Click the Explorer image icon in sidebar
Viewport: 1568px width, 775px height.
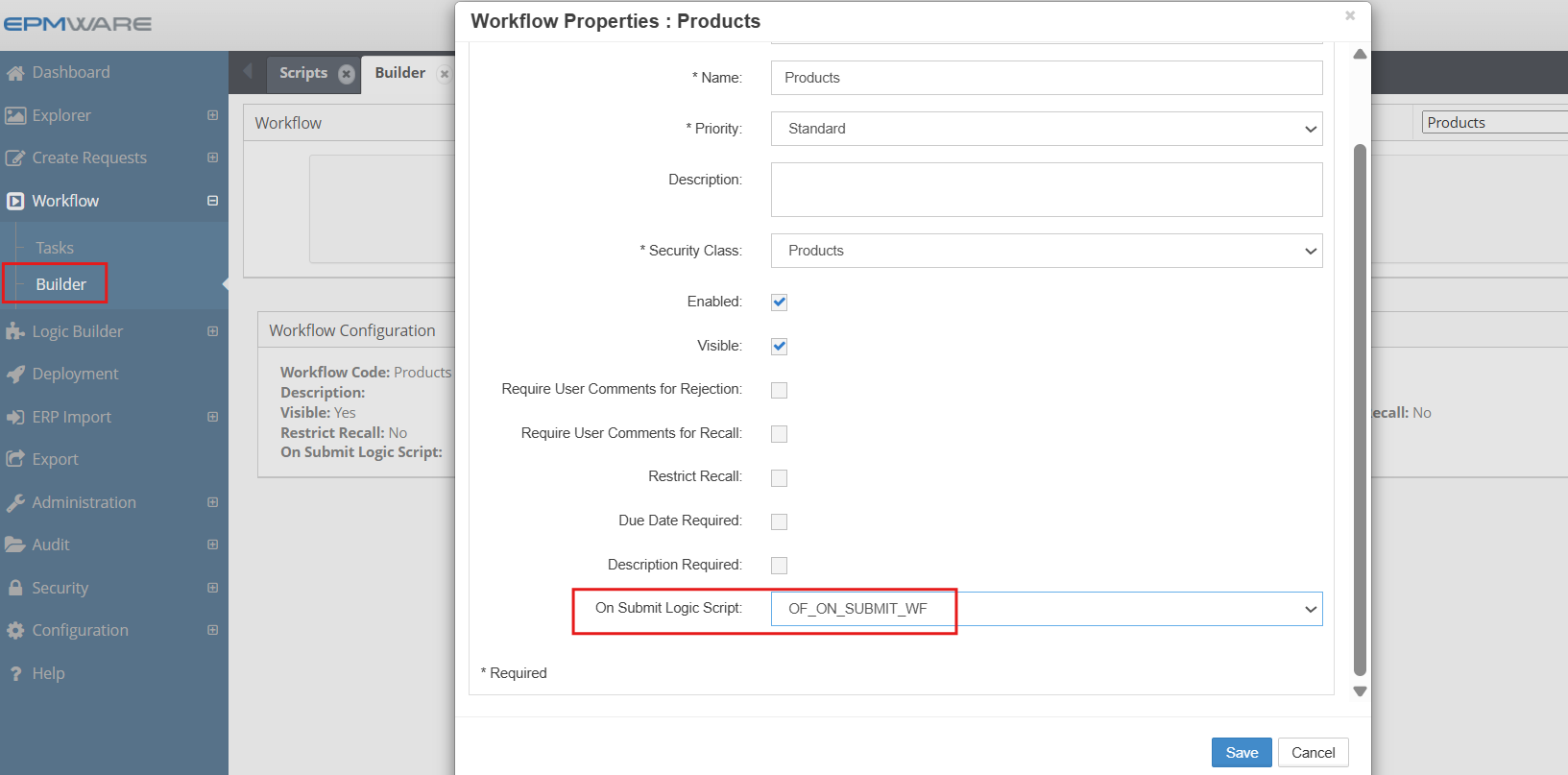click(x=15, y=116)
